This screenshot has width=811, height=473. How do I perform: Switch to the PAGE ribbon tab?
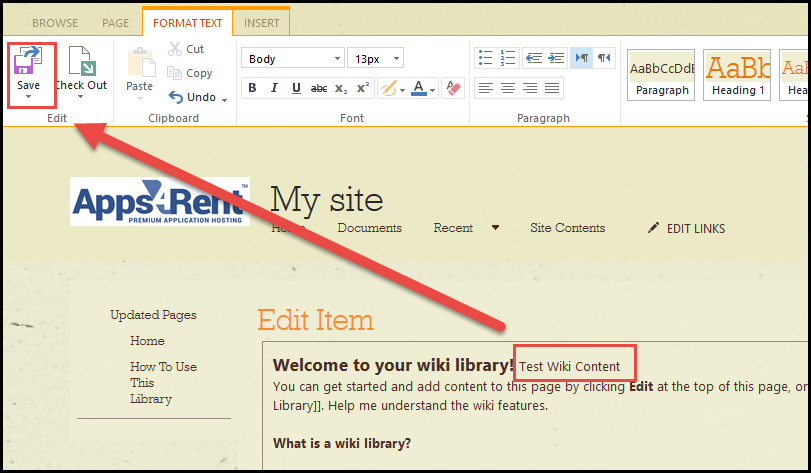(115, 23)
